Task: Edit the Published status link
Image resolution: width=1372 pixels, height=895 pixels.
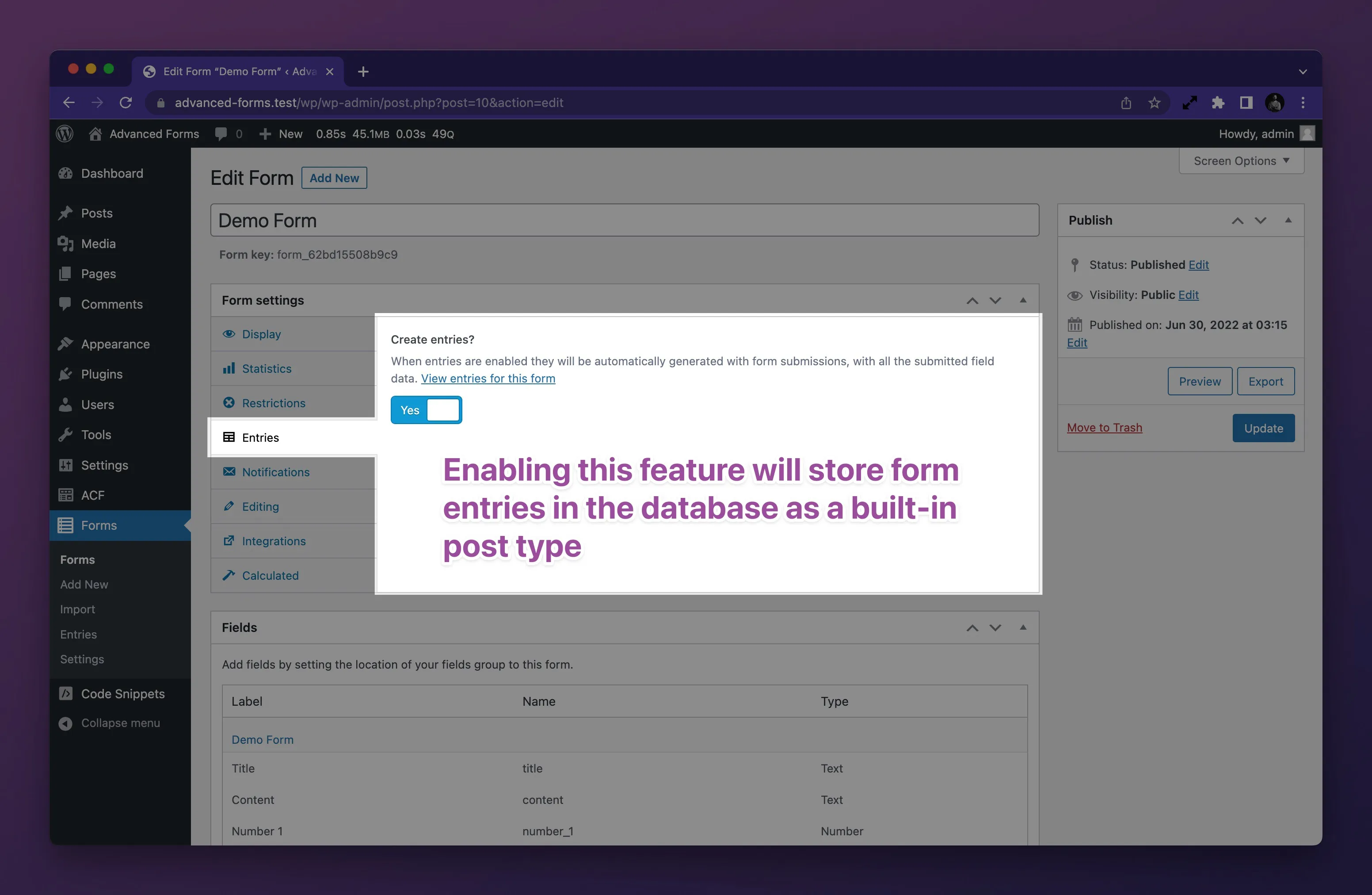Action: point(1198,265)
